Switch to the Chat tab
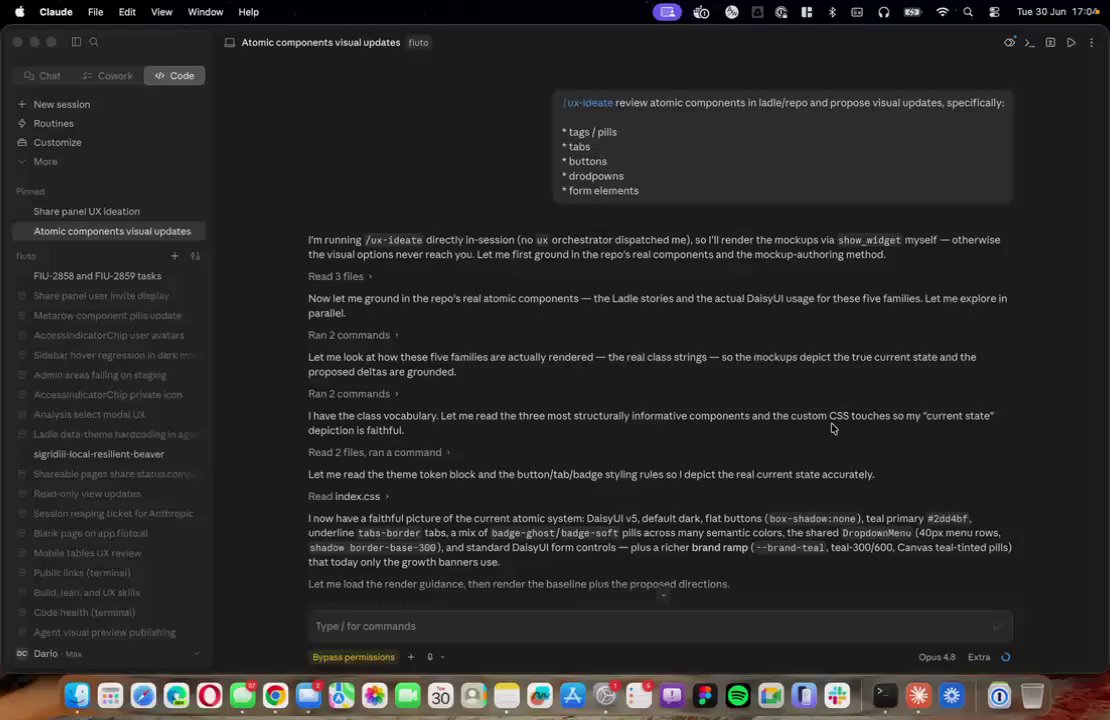 pyautogui.click(x=42, y=76)
